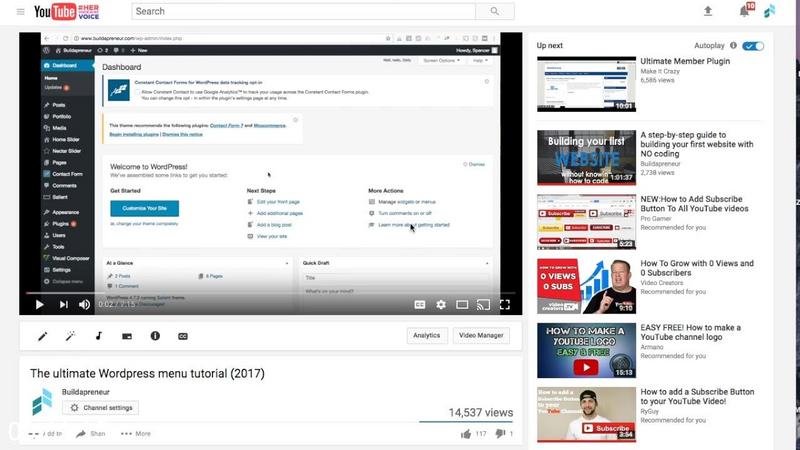Click the video progress bar
Image resolution: width=800 pixels, height=450 pixels.
pyautogui.click(x=270, y=293)
